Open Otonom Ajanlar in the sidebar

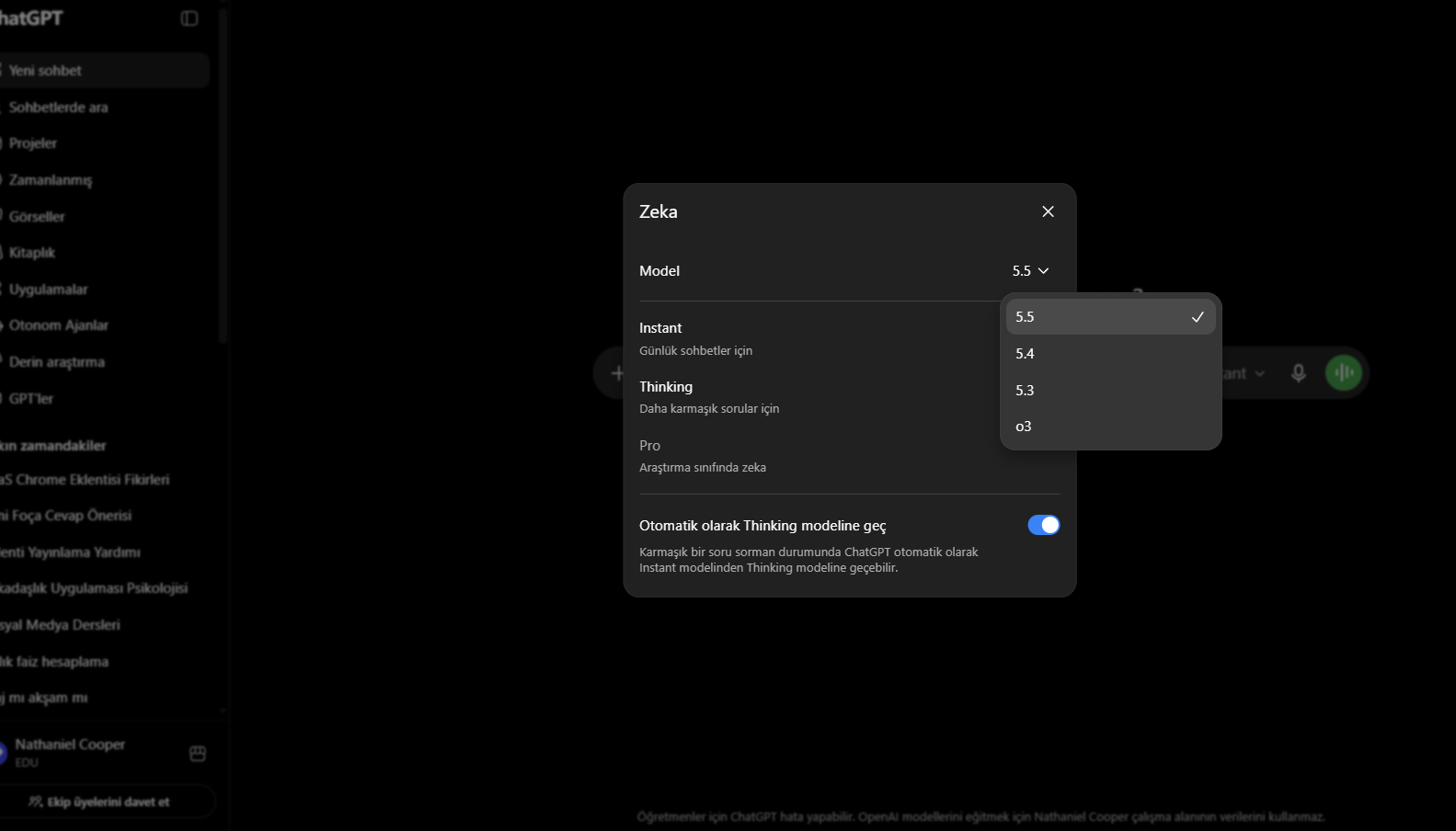click(x=105, y=325)
